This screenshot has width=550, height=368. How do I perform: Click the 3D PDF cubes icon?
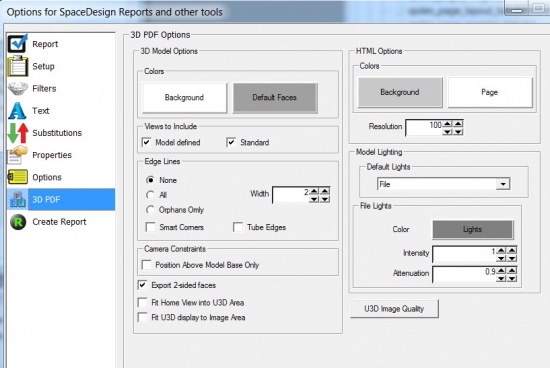tap(18, 199)
